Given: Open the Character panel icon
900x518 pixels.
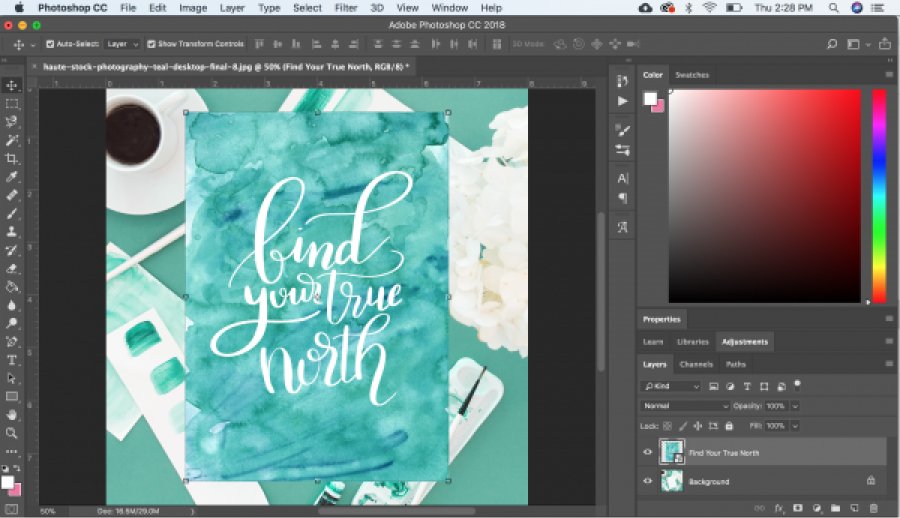Looking at the screenshot, I should tap(622, 178).
